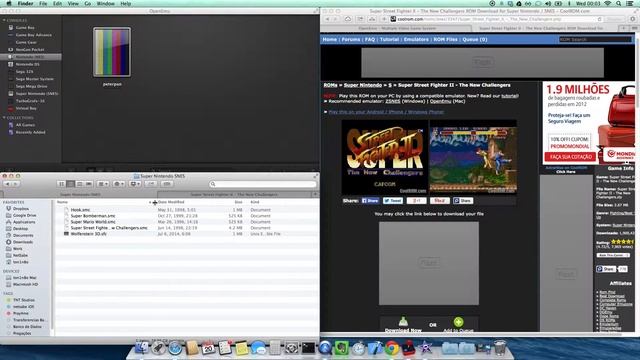Click Forums link on CoolROM navigation bar

point(351,40)
